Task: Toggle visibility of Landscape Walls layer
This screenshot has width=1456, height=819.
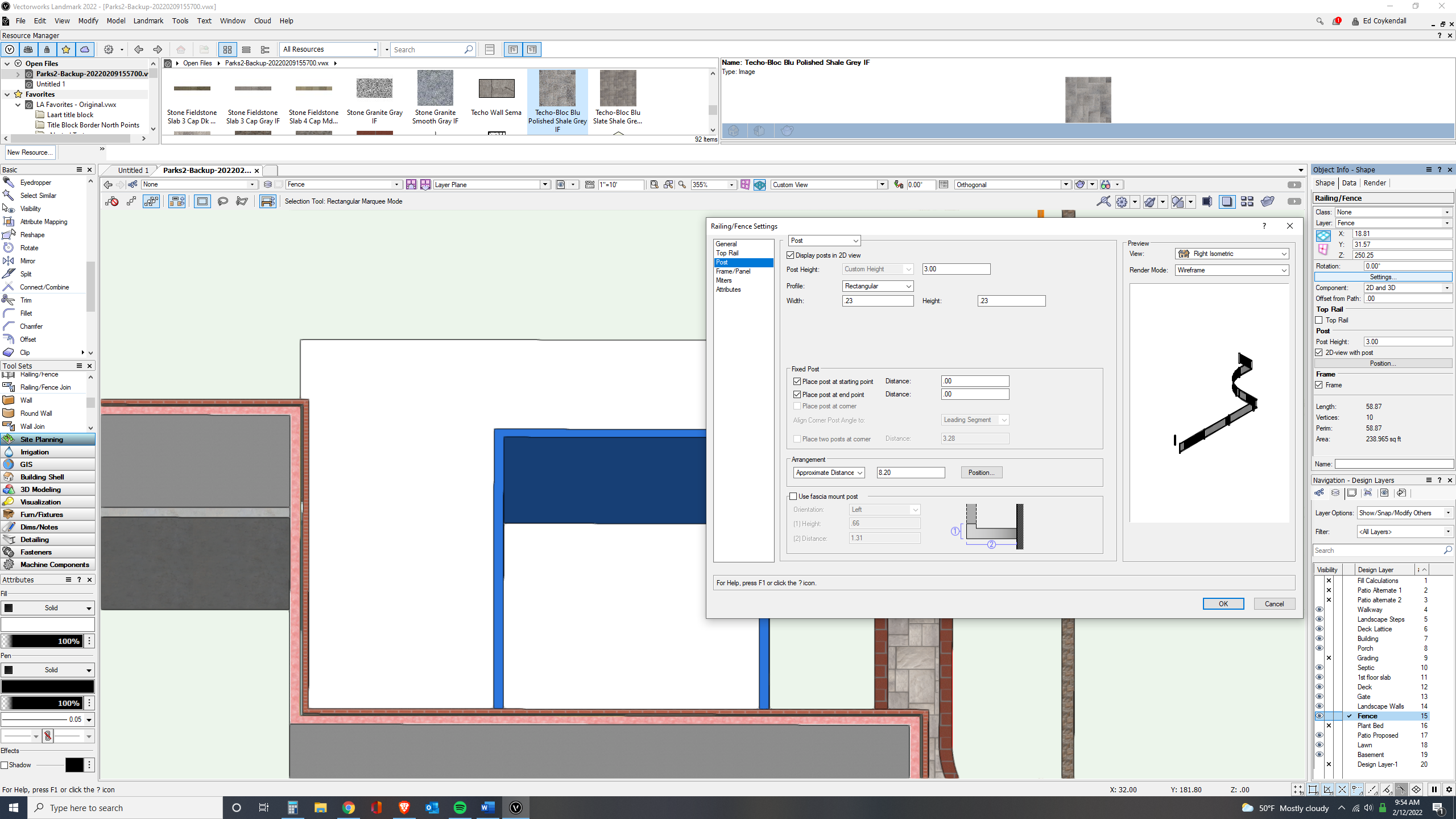Action: pyautogui.click(x=1319, y=706)
